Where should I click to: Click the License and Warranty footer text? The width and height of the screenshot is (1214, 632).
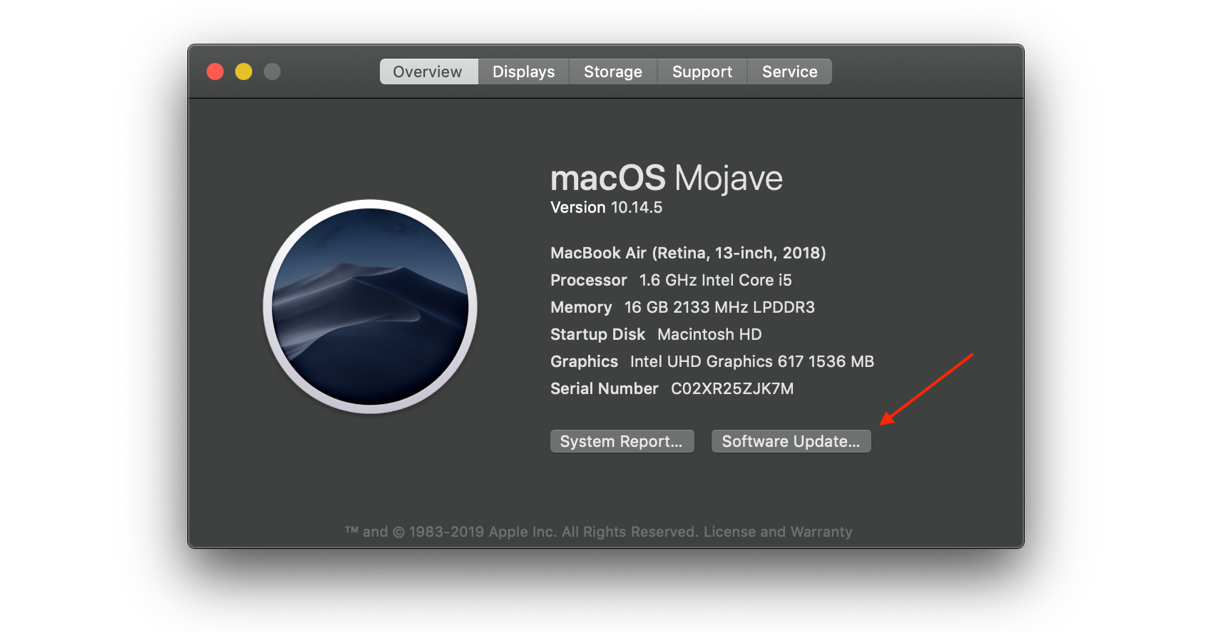pyautogui.click(x=778, y=532)
